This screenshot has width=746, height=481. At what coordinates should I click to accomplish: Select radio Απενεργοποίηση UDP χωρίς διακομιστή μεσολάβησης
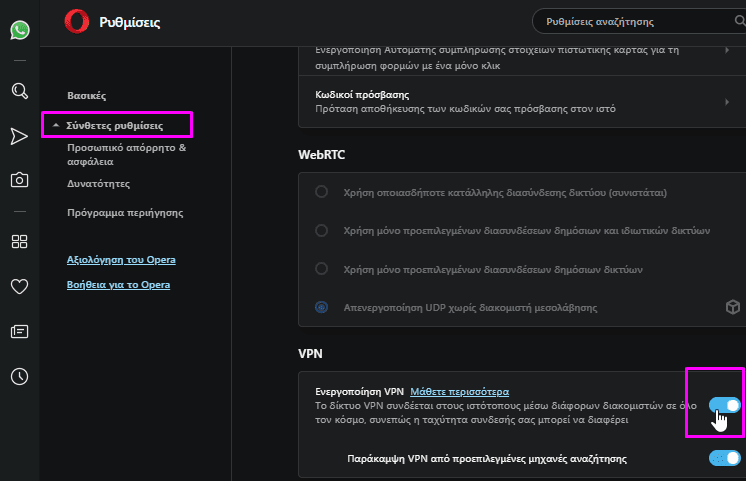pyautogui.click(x=322, y=307)
